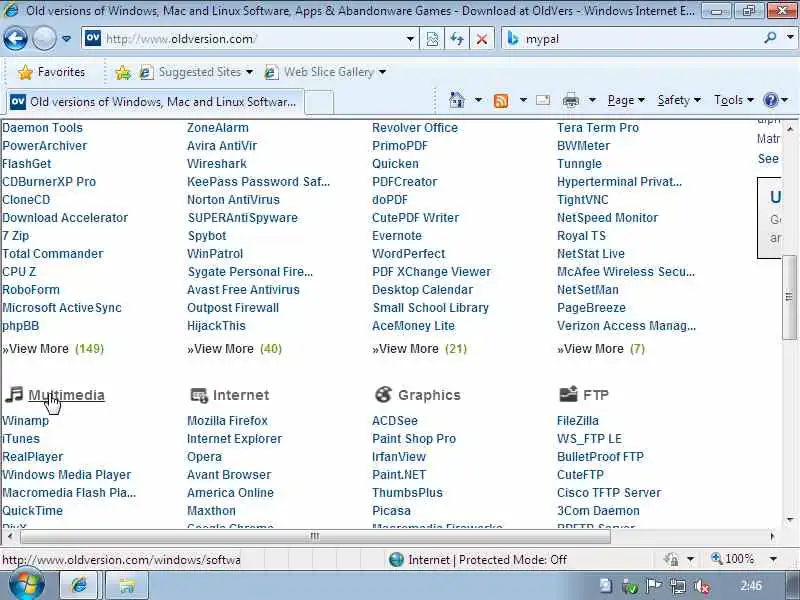Open the dropdown arrow next to the Home icon
This screenshot has height=600, width=800.
point(478,100)
